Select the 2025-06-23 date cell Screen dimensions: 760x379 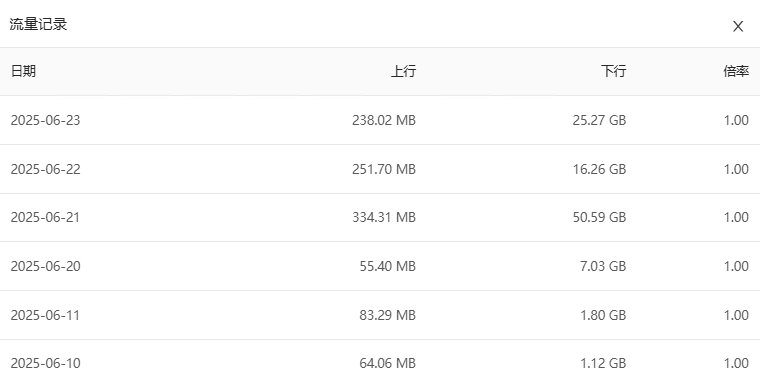click(x=46, y=120)
